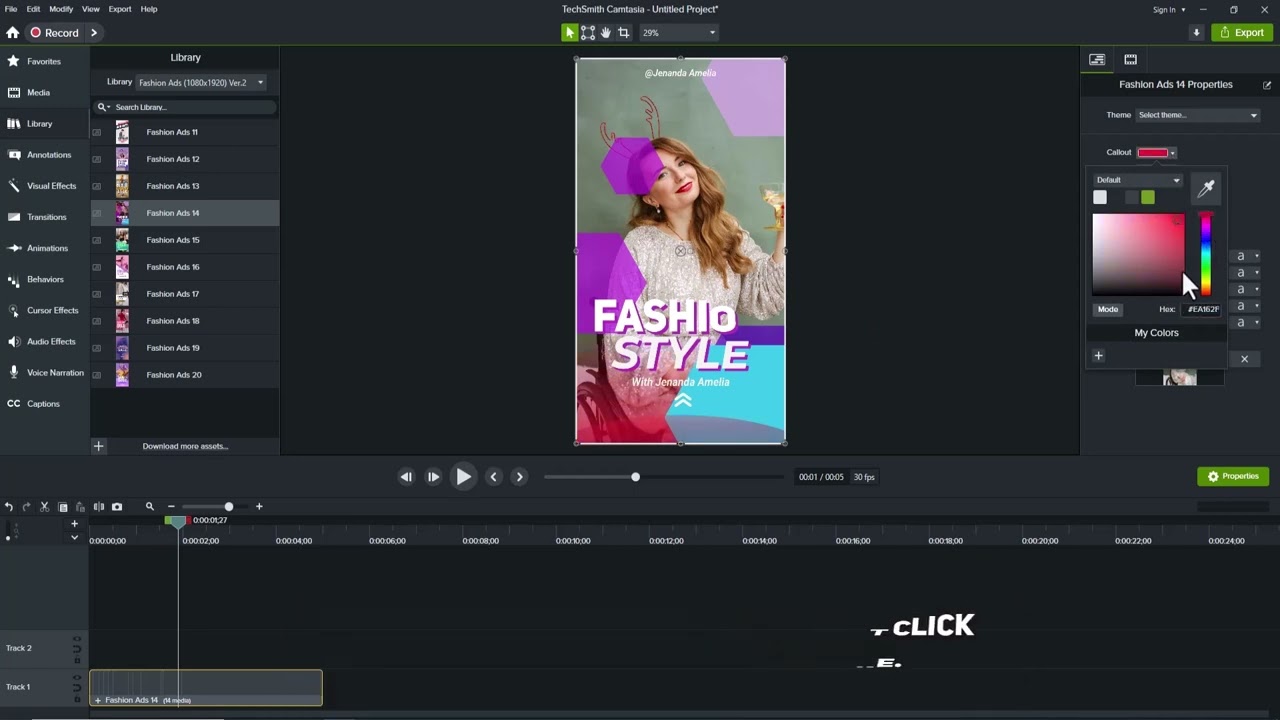Click the timeline zoom magnifier icon
Image resolution: width=1280 pixels, height=720 pixels.
(150, 507)
